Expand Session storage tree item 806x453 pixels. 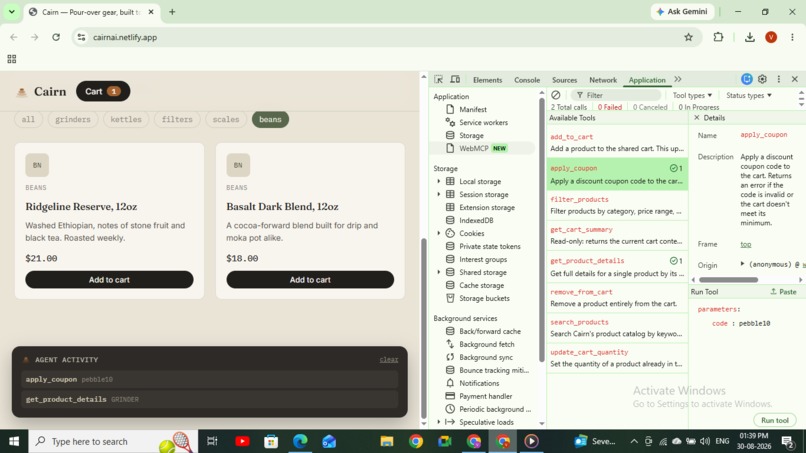[438, 194]
